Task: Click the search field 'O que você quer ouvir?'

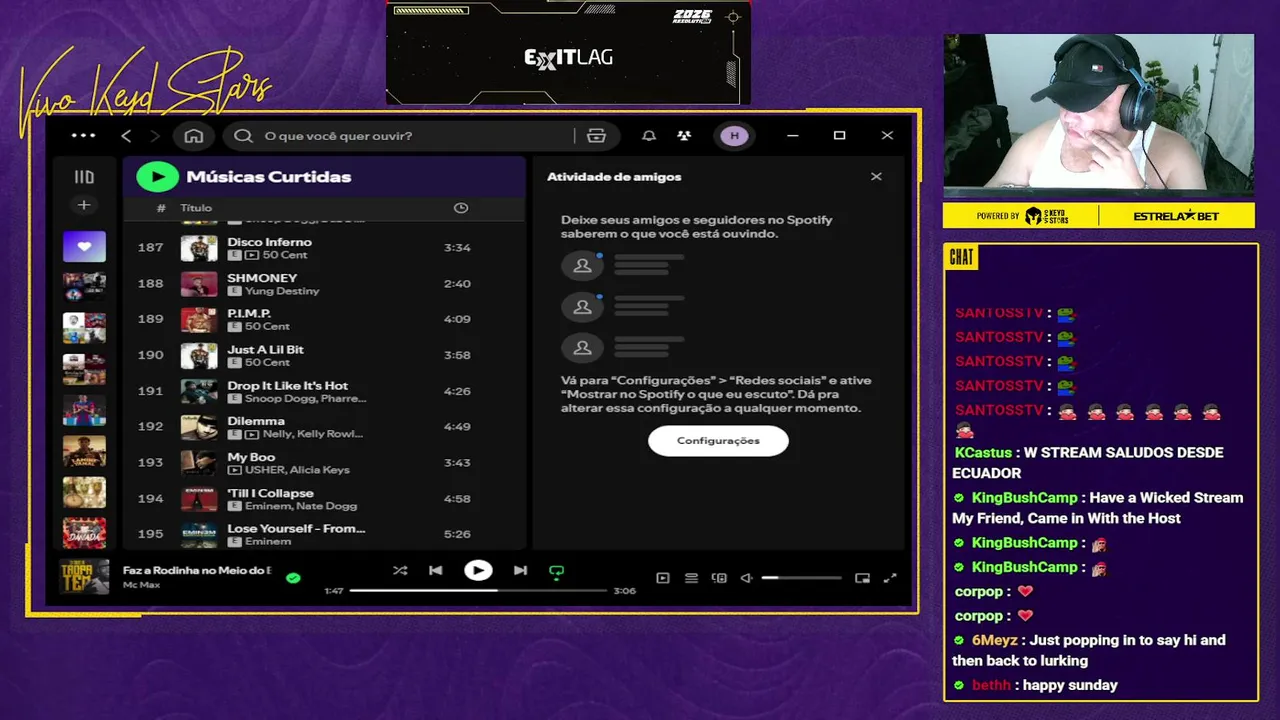Action: point(418,136)
